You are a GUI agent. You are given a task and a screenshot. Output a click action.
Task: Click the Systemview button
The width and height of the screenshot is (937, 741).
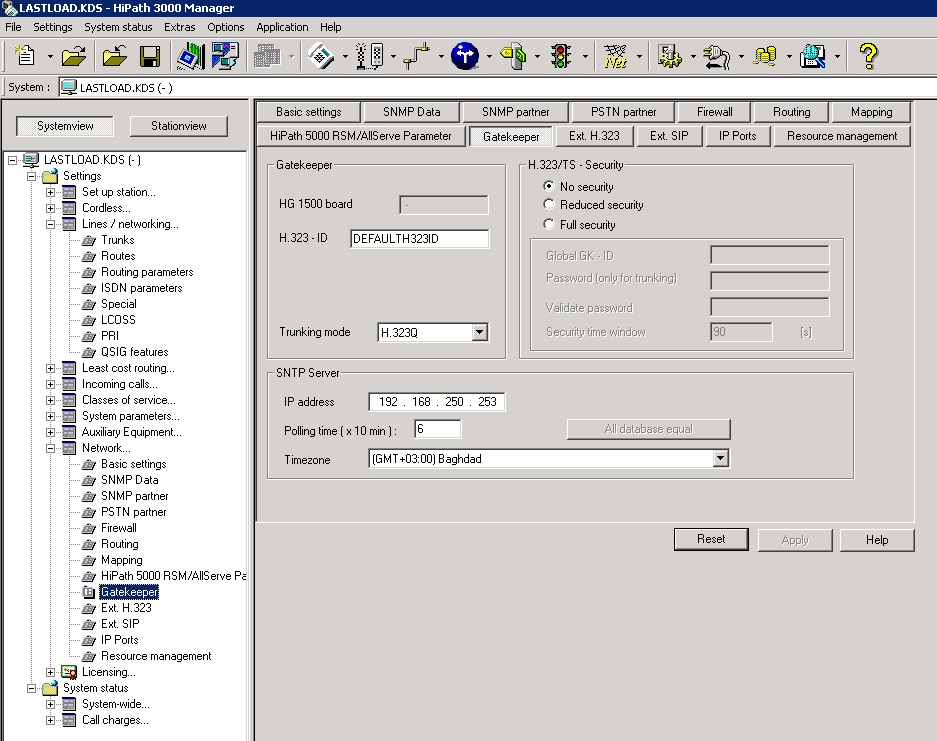65,126
